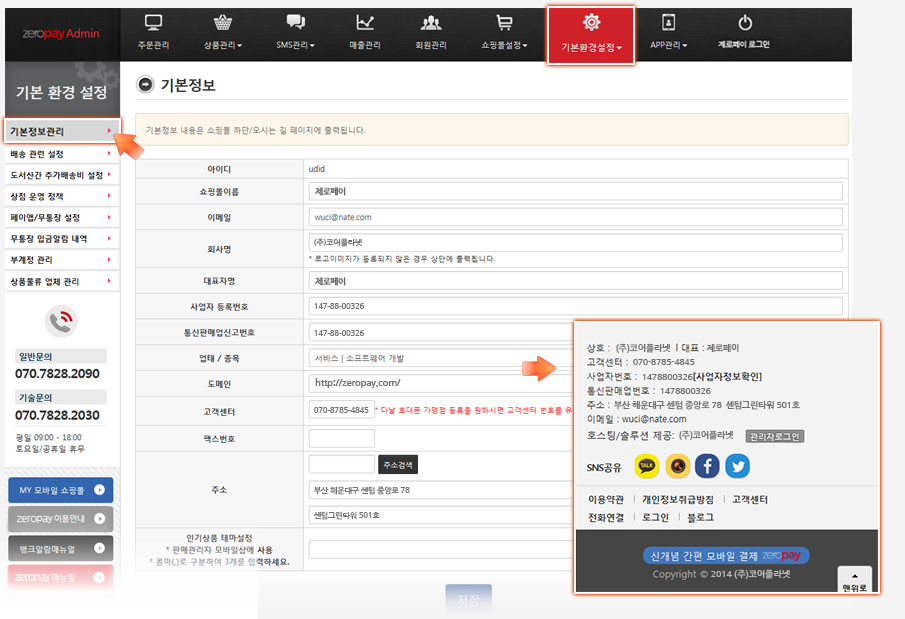Open 페이앱/무통장 설정 in sidebar
Viewport: 905px width, 619px height.
coord(62,218)
